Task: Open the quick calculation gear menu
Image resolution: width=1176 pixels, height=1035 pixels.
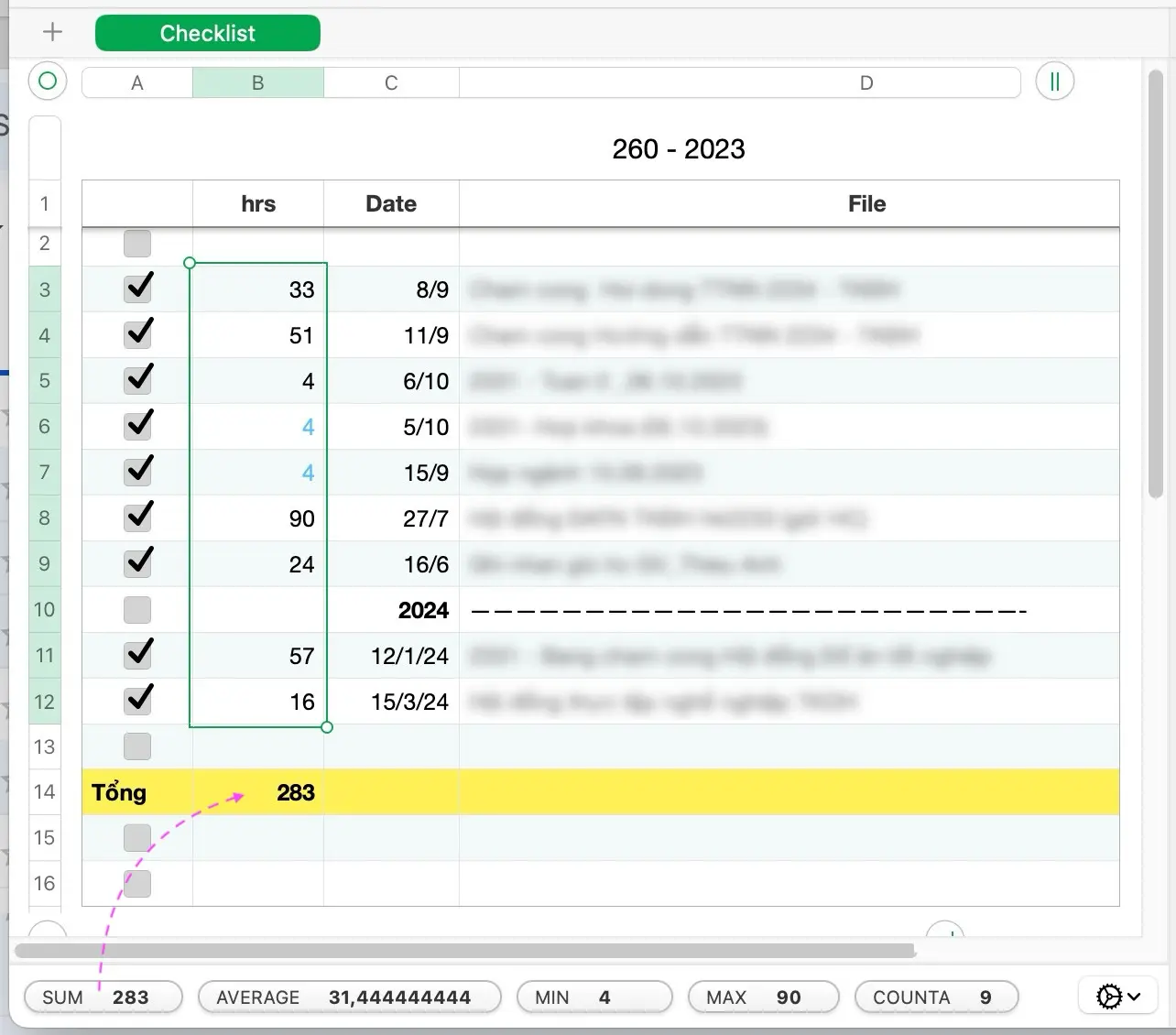Action: (x=1119, y=997)
